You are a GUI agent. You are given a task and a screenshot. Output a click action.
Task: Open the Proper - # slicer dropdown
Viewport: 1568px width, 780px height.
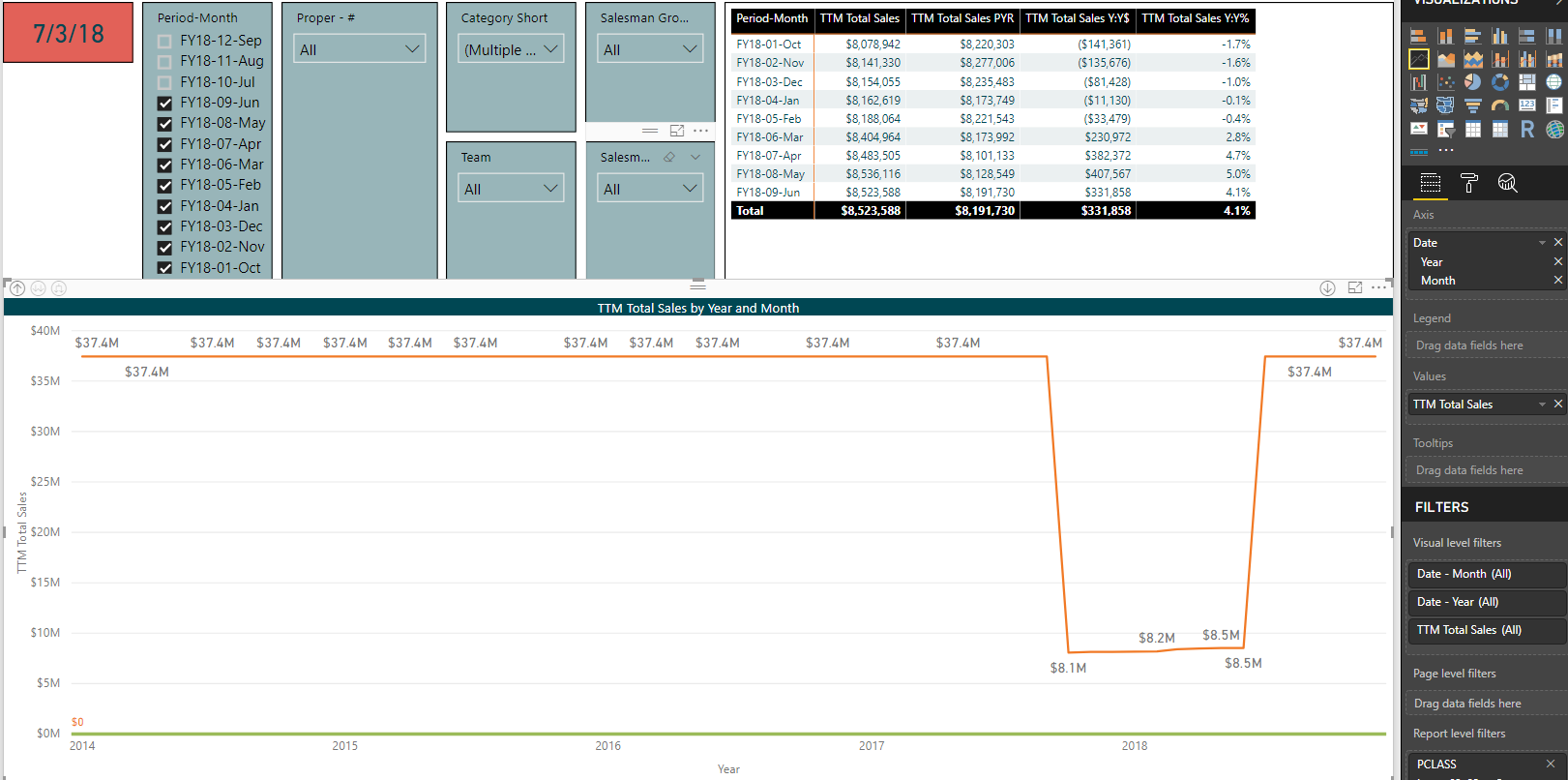click(360, 49)
